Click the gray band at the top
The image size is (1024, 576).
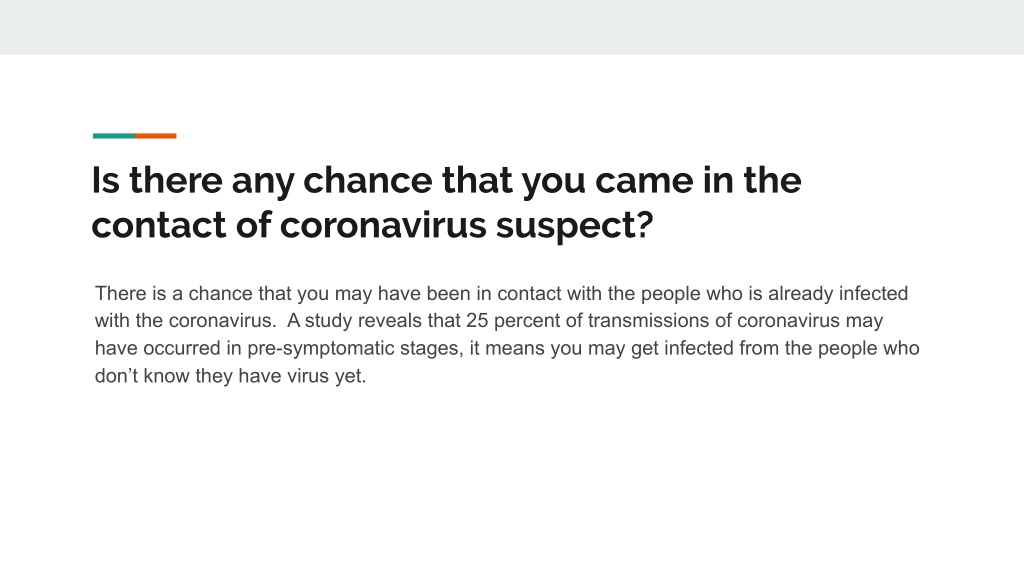[x=512, y=27]
